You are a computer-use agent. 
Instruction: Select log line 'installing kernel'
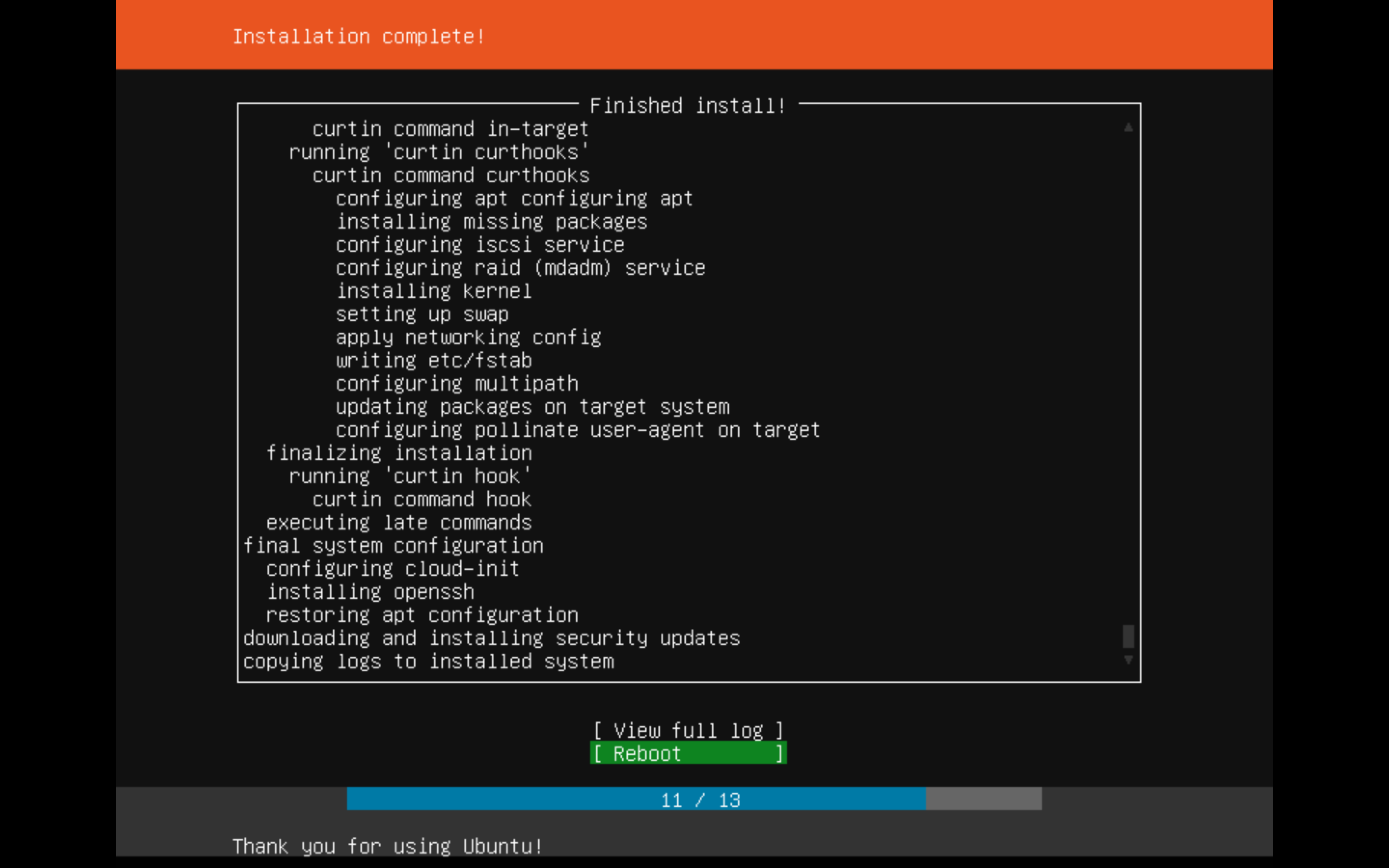tap(434, 291)
